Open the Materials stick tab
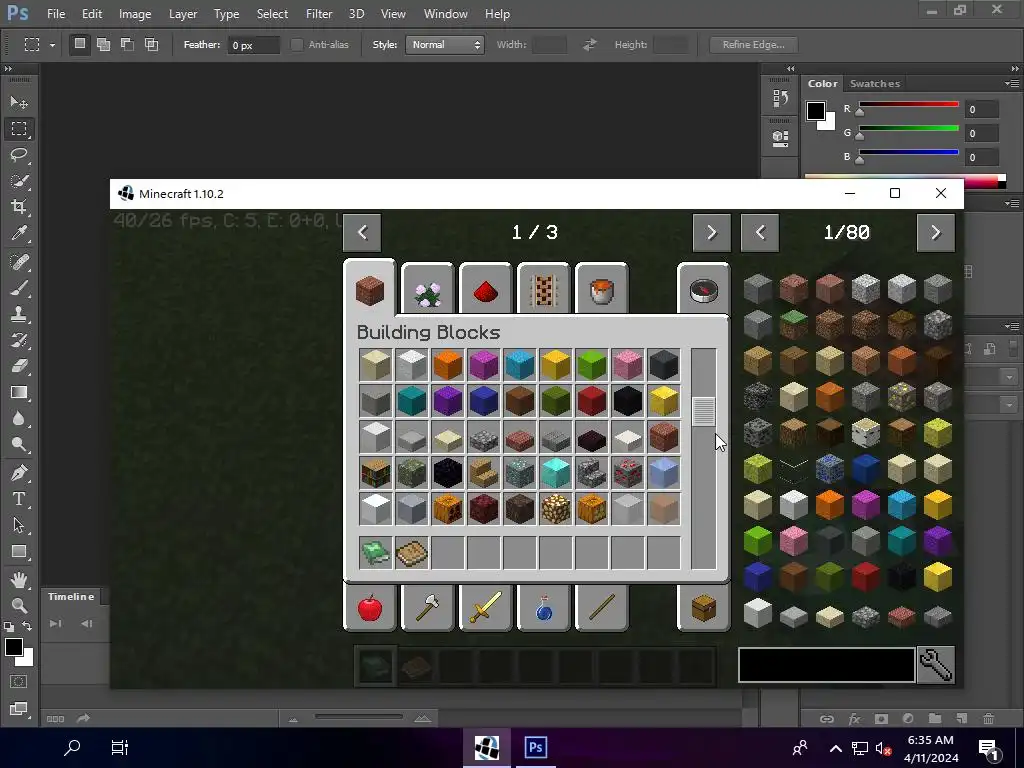The height and width of the screenshot is (768, 1024). click(601, 607)
